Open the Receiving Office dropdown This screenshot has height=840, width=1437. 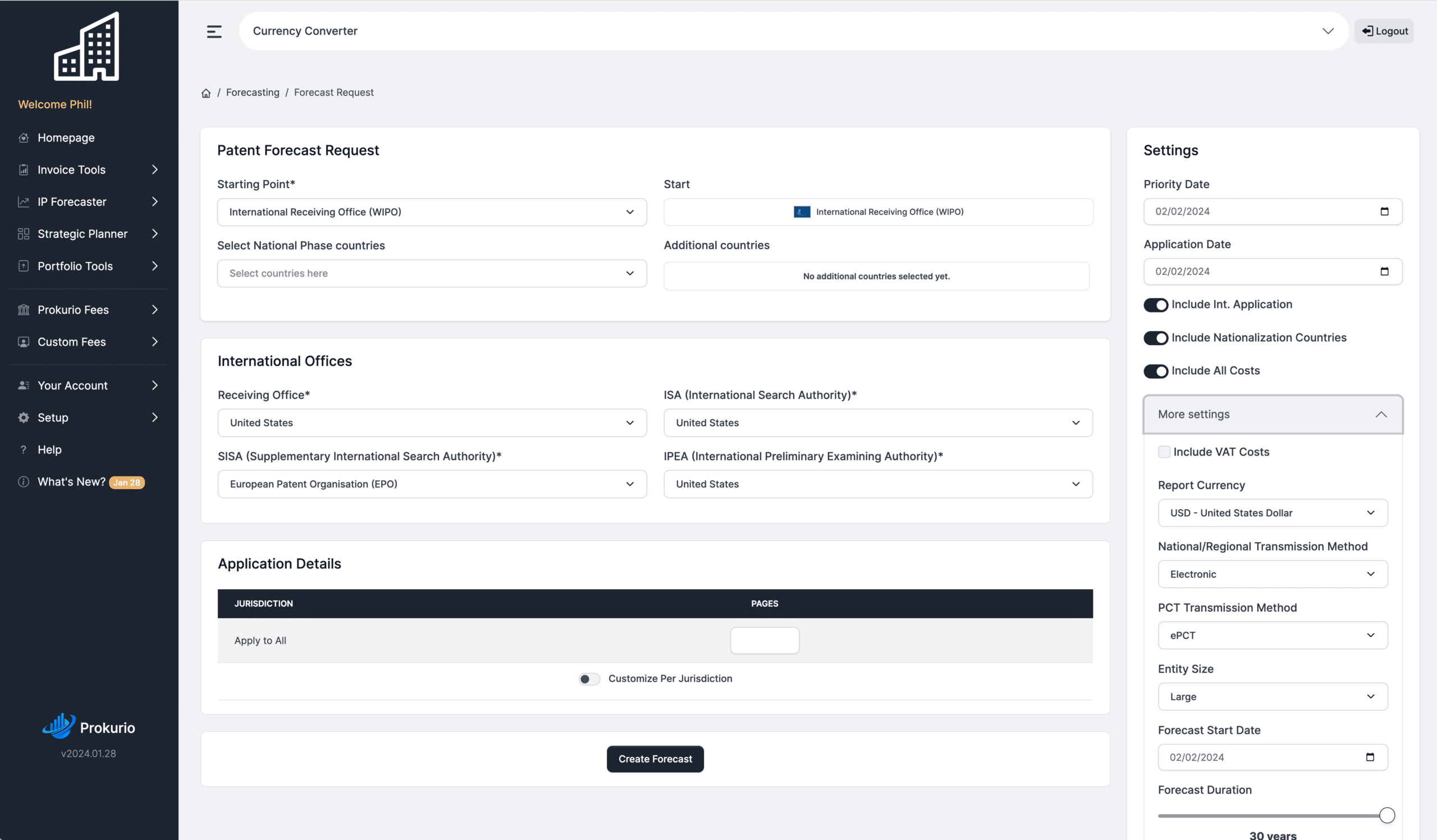click(432, 423)
